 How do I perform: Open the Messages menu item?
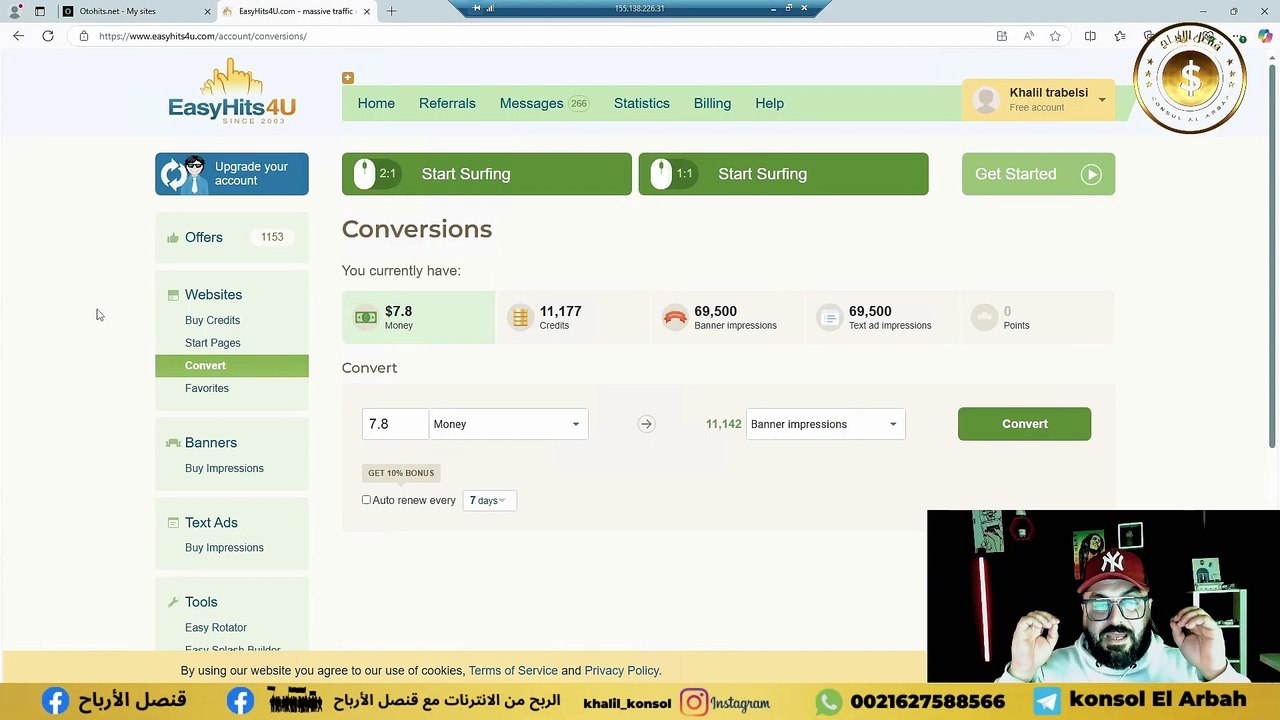click(x=531, y=103)
